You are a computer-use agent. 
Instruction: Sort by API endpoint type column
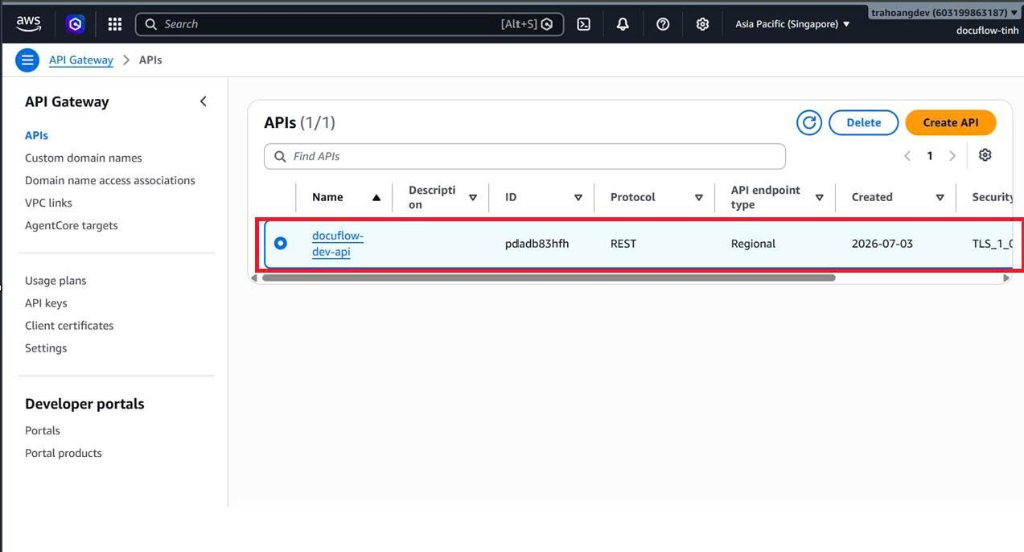click(x=819, y=197)
